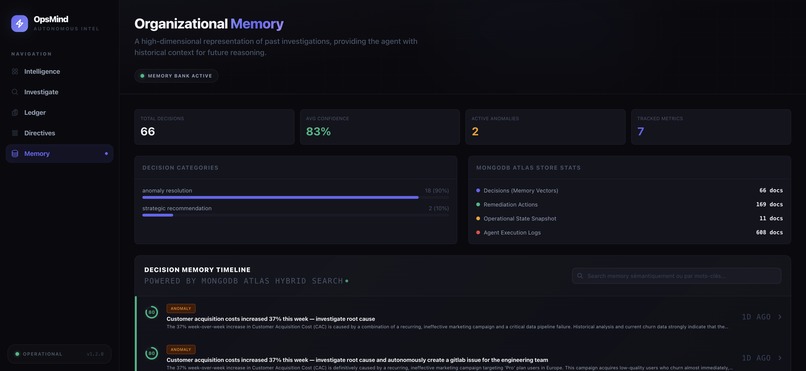
Task: Click the '11 docs' value
Action: [771, 218]
